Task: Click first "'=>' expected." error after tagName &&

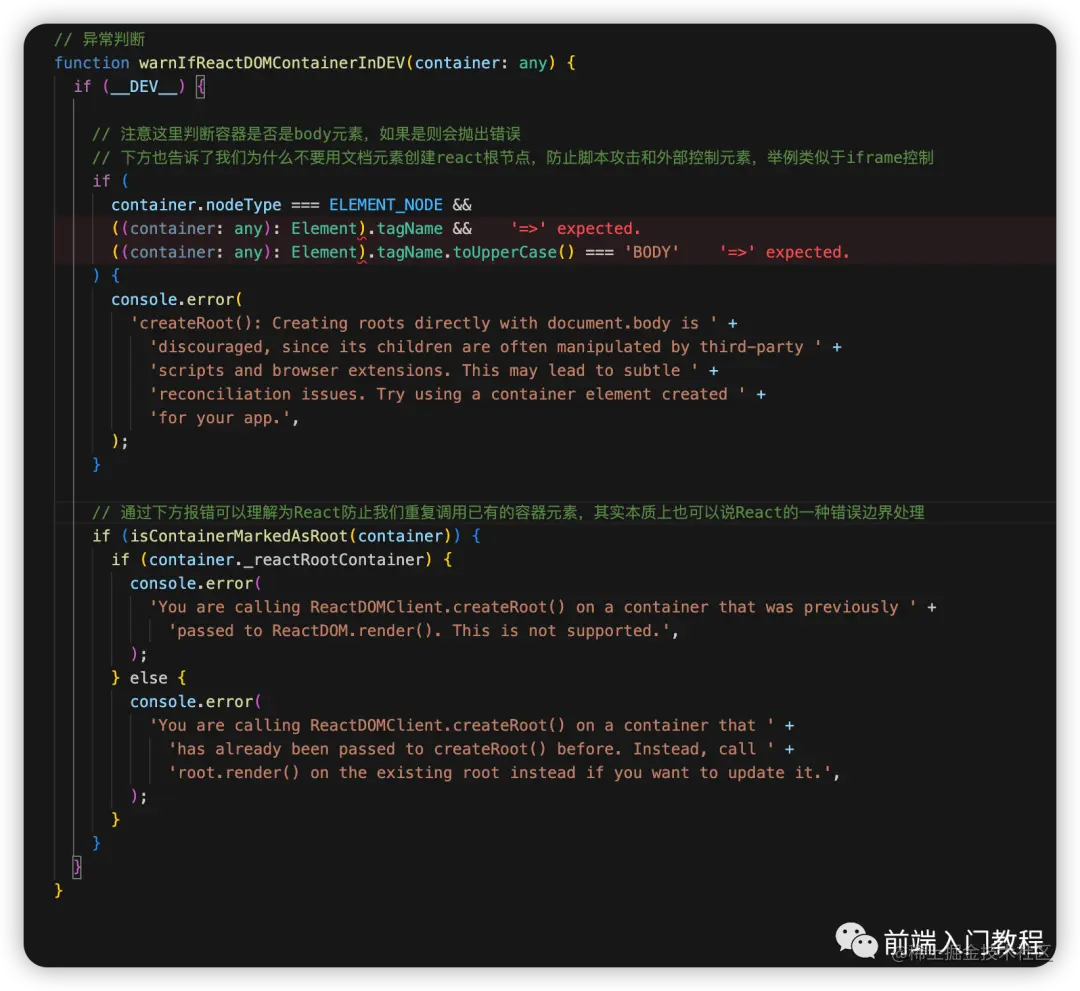Action: [x=576, y=229]
